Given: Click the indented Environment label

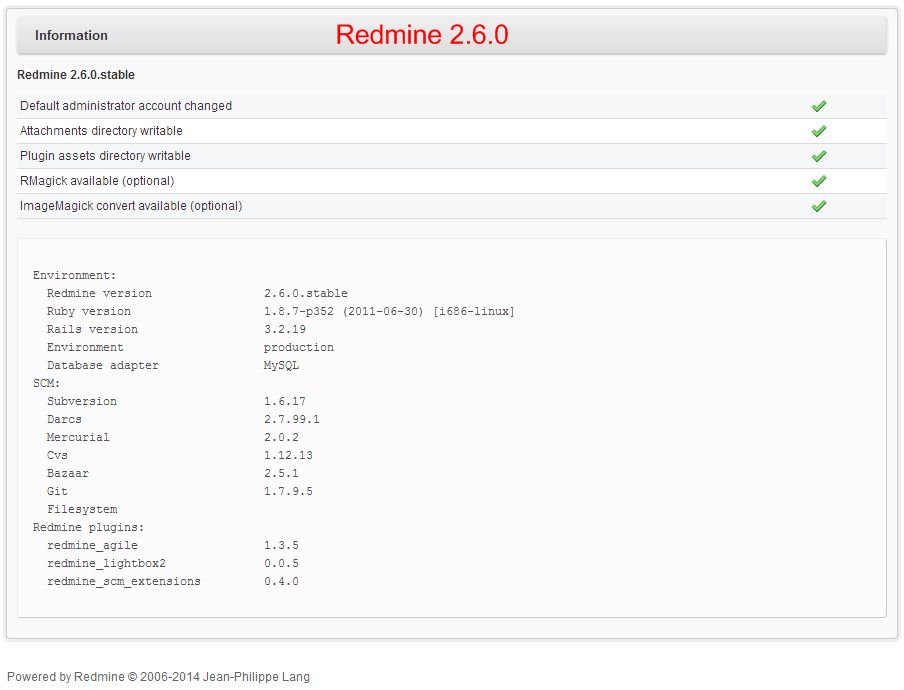Looking at the screenshot, I should [85, 348].
